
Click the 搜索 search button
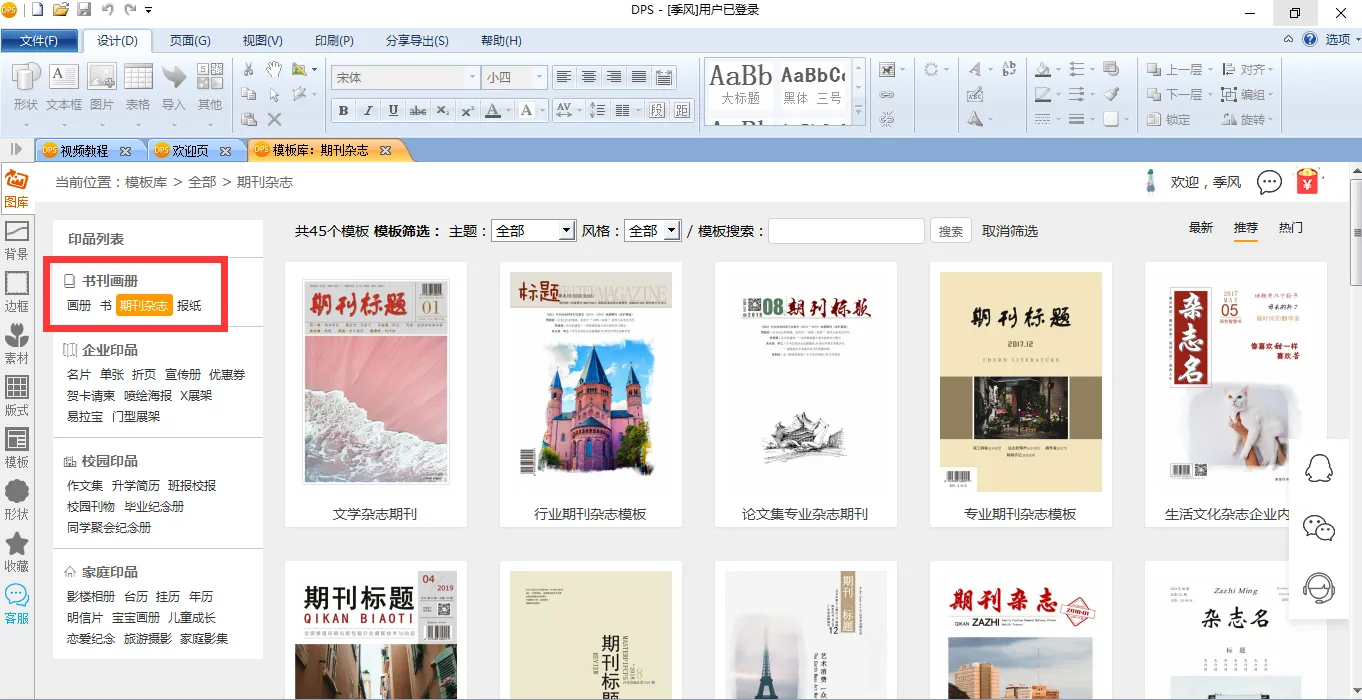point(951,231)
